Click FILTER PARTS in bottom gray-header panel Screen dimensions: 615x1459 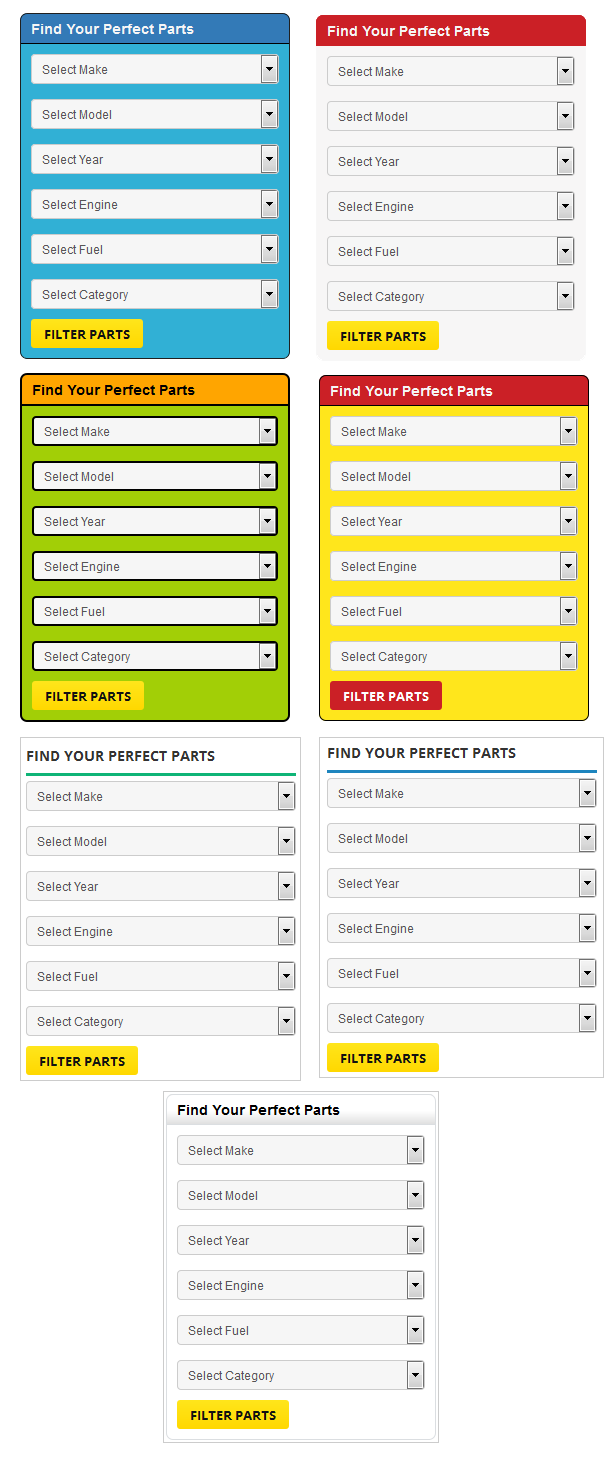point(233,1415)
